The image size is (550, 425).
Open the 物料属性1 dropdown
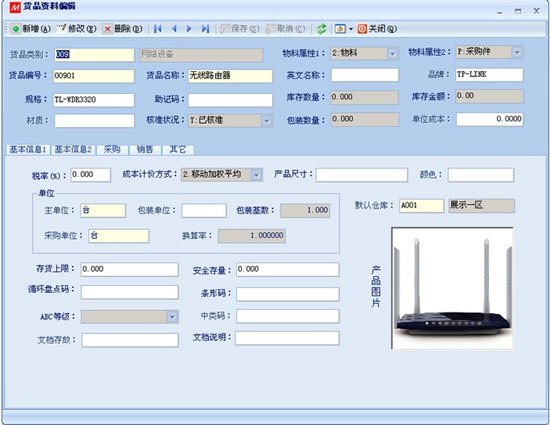tap(393, 54)
